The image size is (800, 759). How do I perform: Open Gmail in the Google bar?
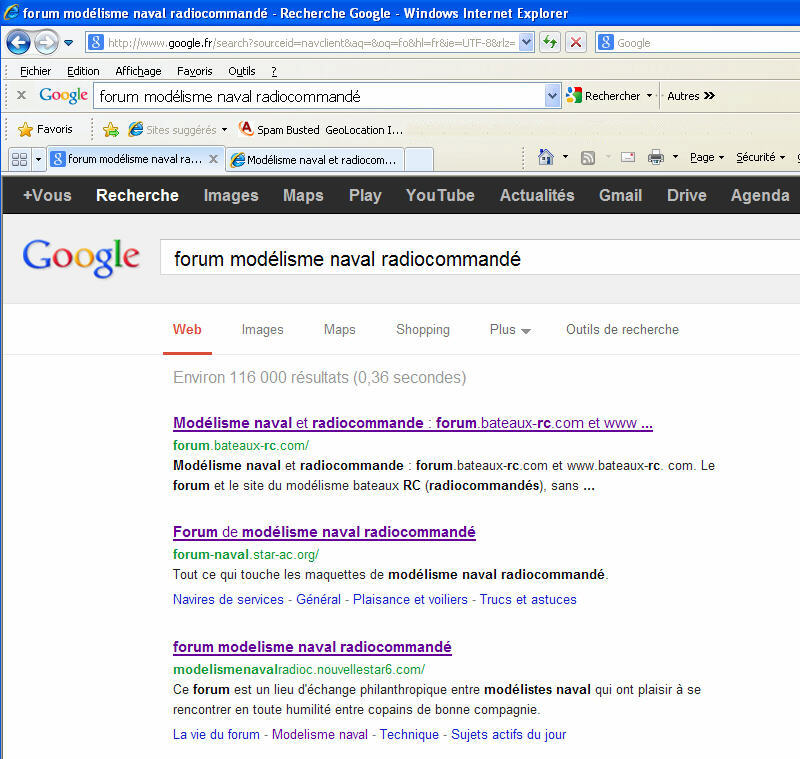pos(620,195)
